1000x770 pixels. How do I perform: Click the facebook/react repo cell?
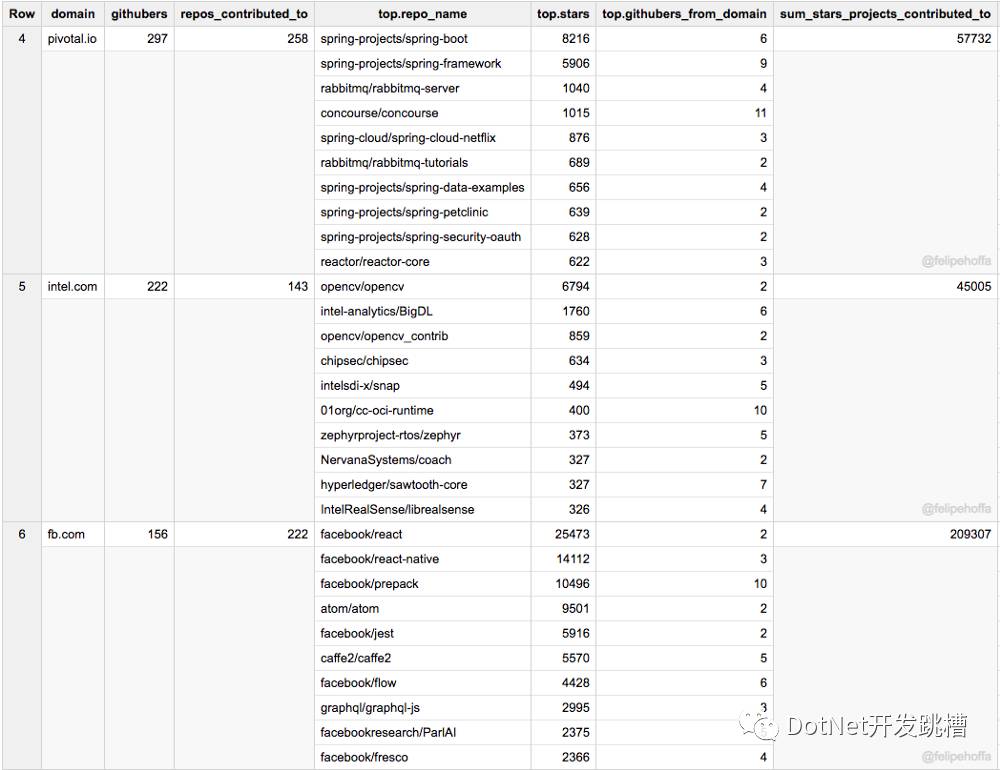pyautogui.click(x=422, y=534)
